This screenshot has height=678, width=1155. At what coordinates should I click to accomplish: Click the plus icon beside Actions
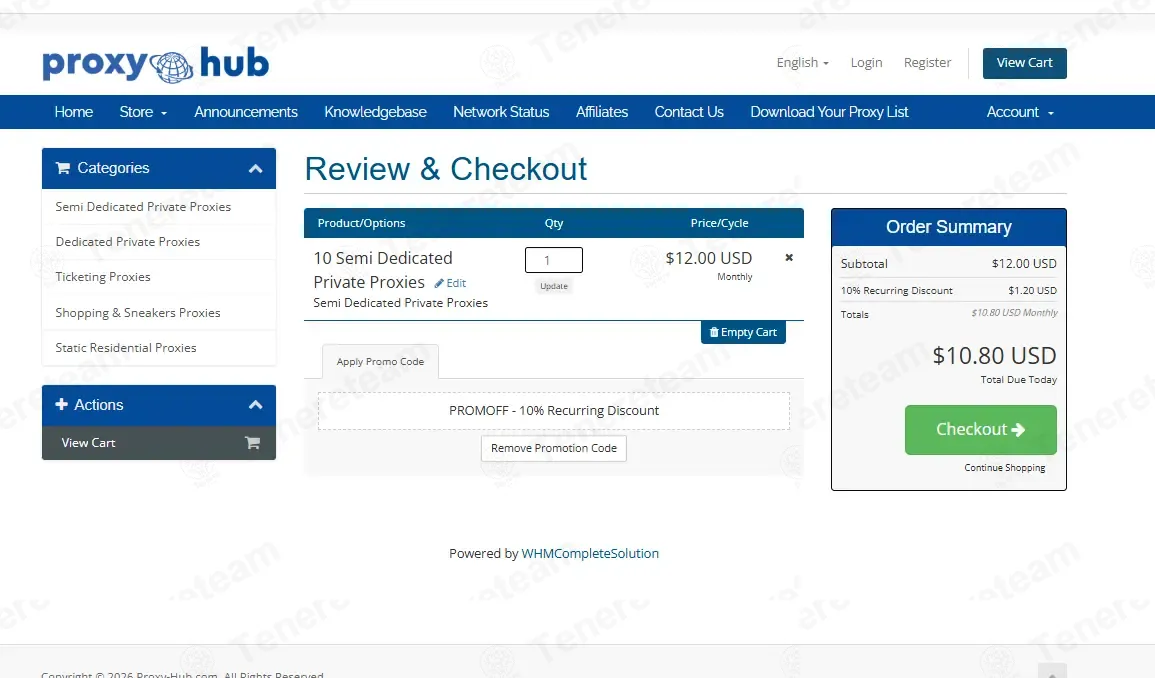click(62, 404)
